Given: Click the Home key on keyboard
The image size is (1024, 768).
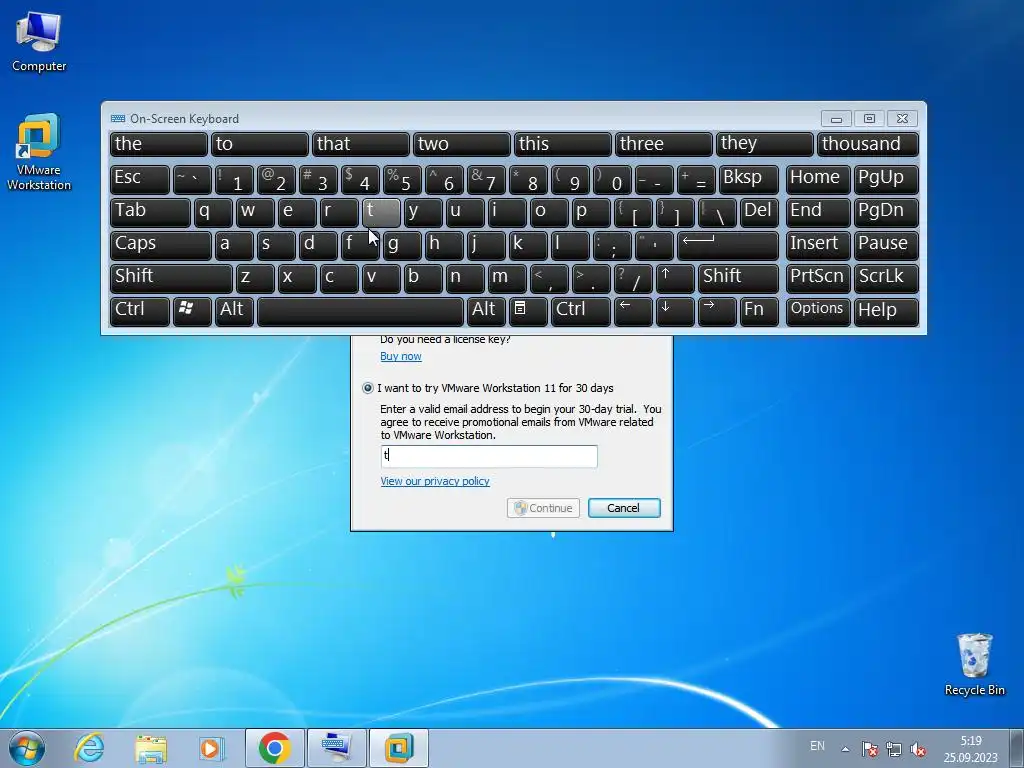Looking at the screenshot, I should pyautogui.click(x=818, y=180).
